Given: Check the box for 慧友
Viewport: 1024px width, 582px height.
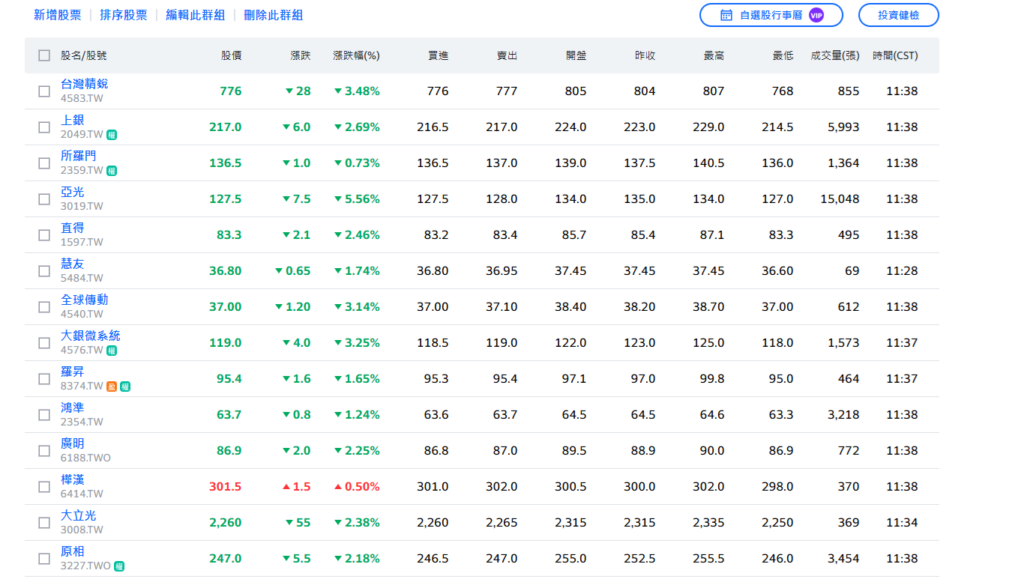Looking at the screenshot, I should click(44, 271).
